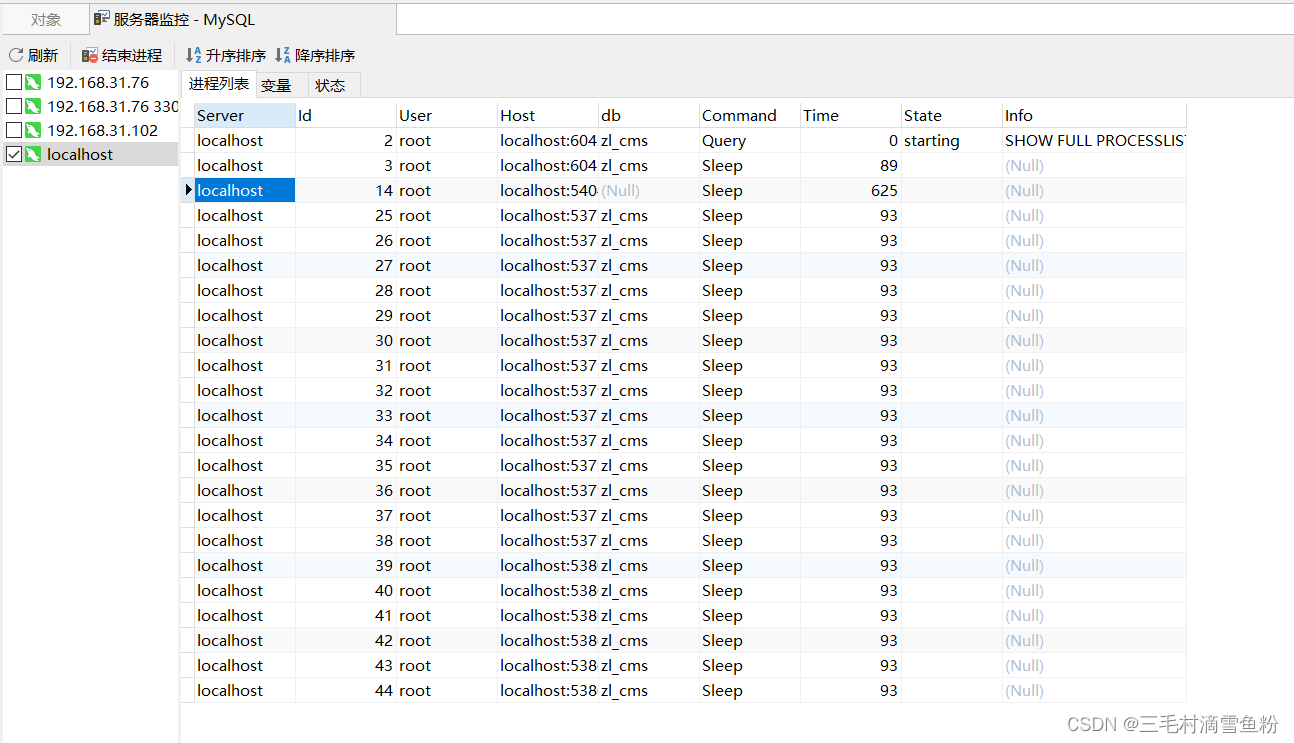Select 192.168.31.102 in the server list
Image resolution: width=1294 pixels, height=743 pixels.
(102, 130)
